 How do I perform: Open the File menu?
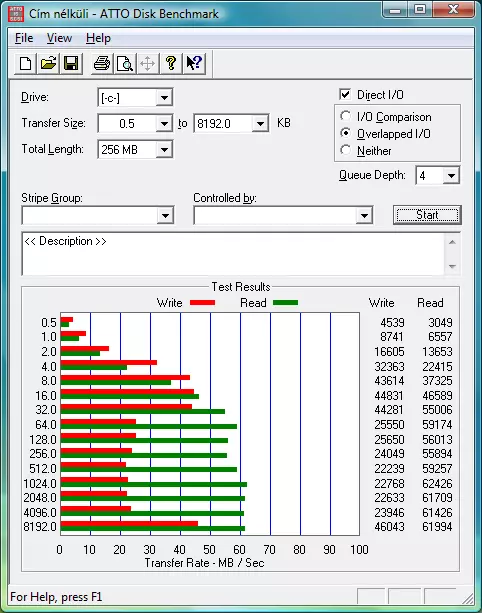tap(24, 38)
